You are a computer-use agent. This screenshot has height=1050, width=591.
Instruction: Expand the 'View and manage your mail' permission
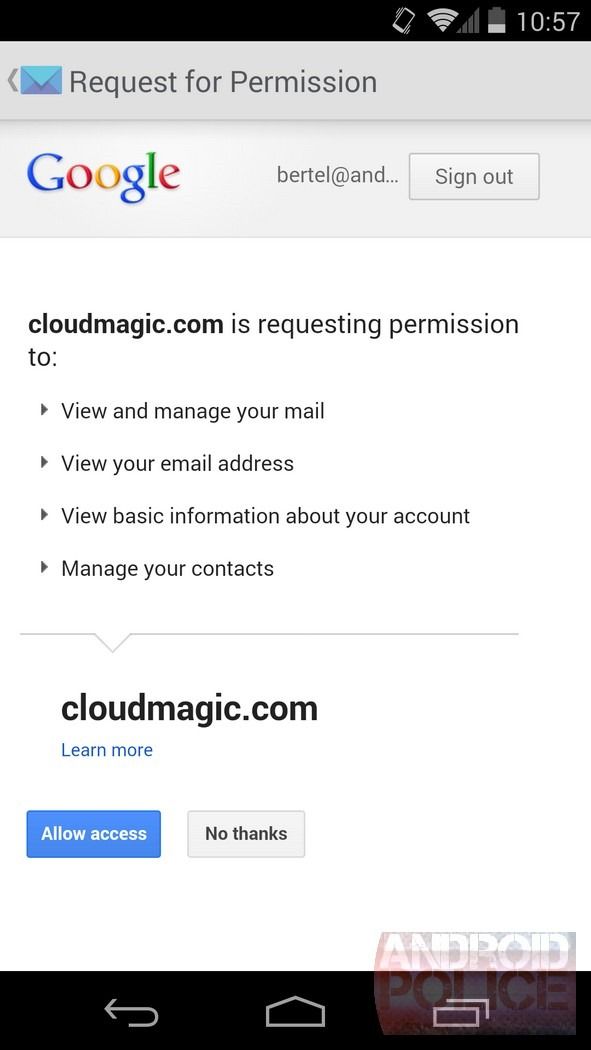point(44,409)
